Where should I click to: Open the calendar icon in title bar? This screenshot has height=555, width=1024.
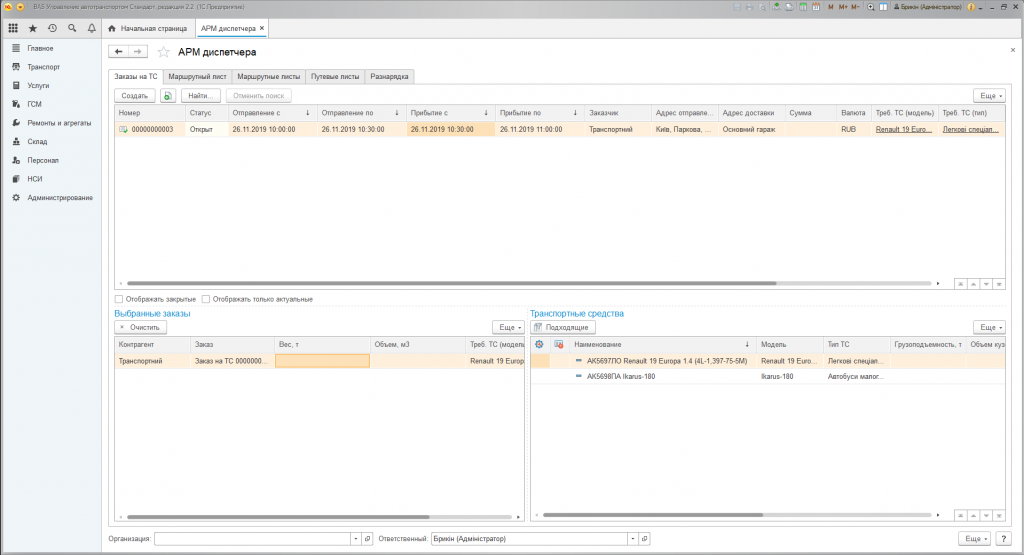pyautogui.click(x=816, y=7)
